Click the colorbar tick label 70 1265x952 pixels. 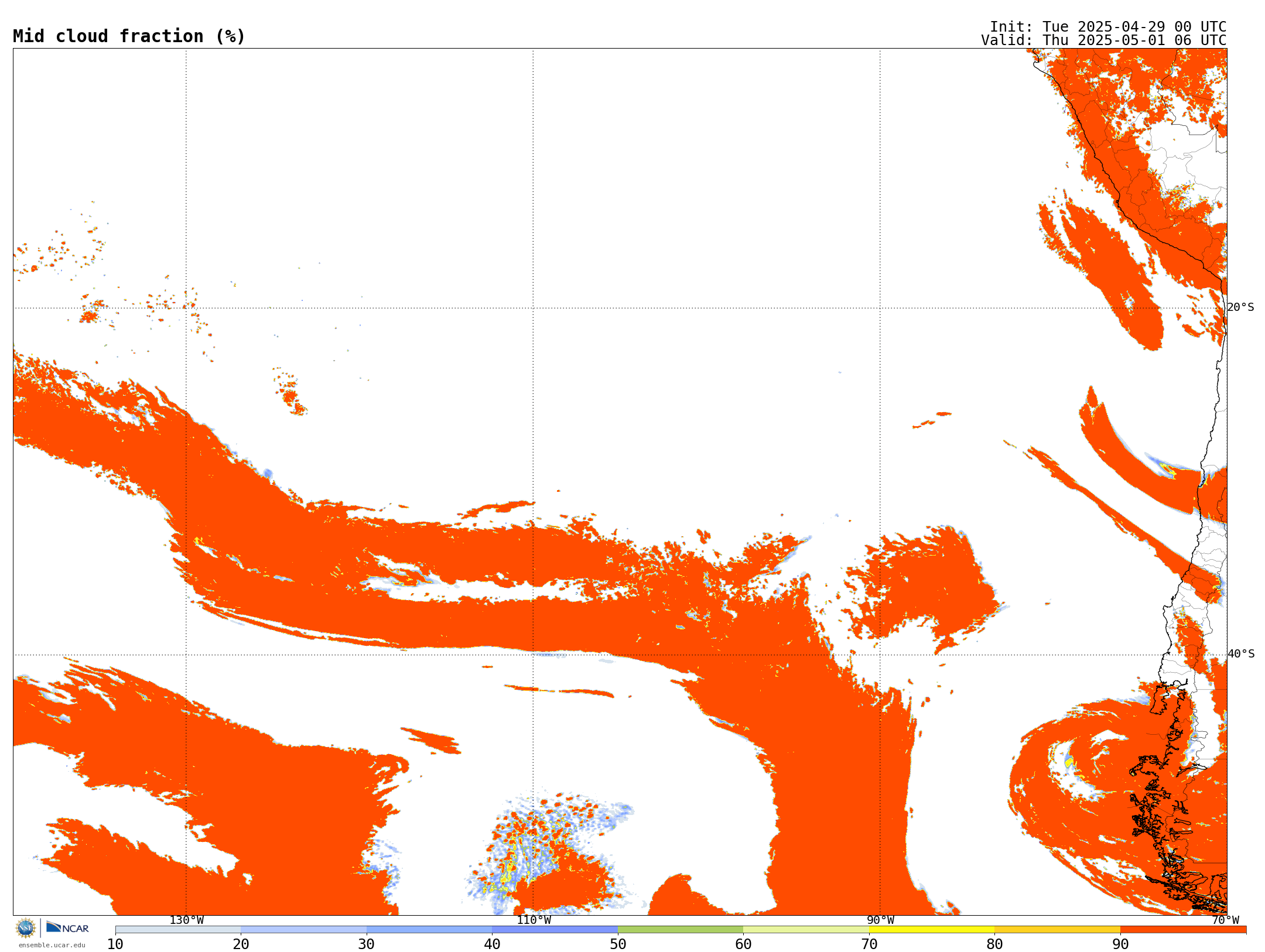[869, 944]
